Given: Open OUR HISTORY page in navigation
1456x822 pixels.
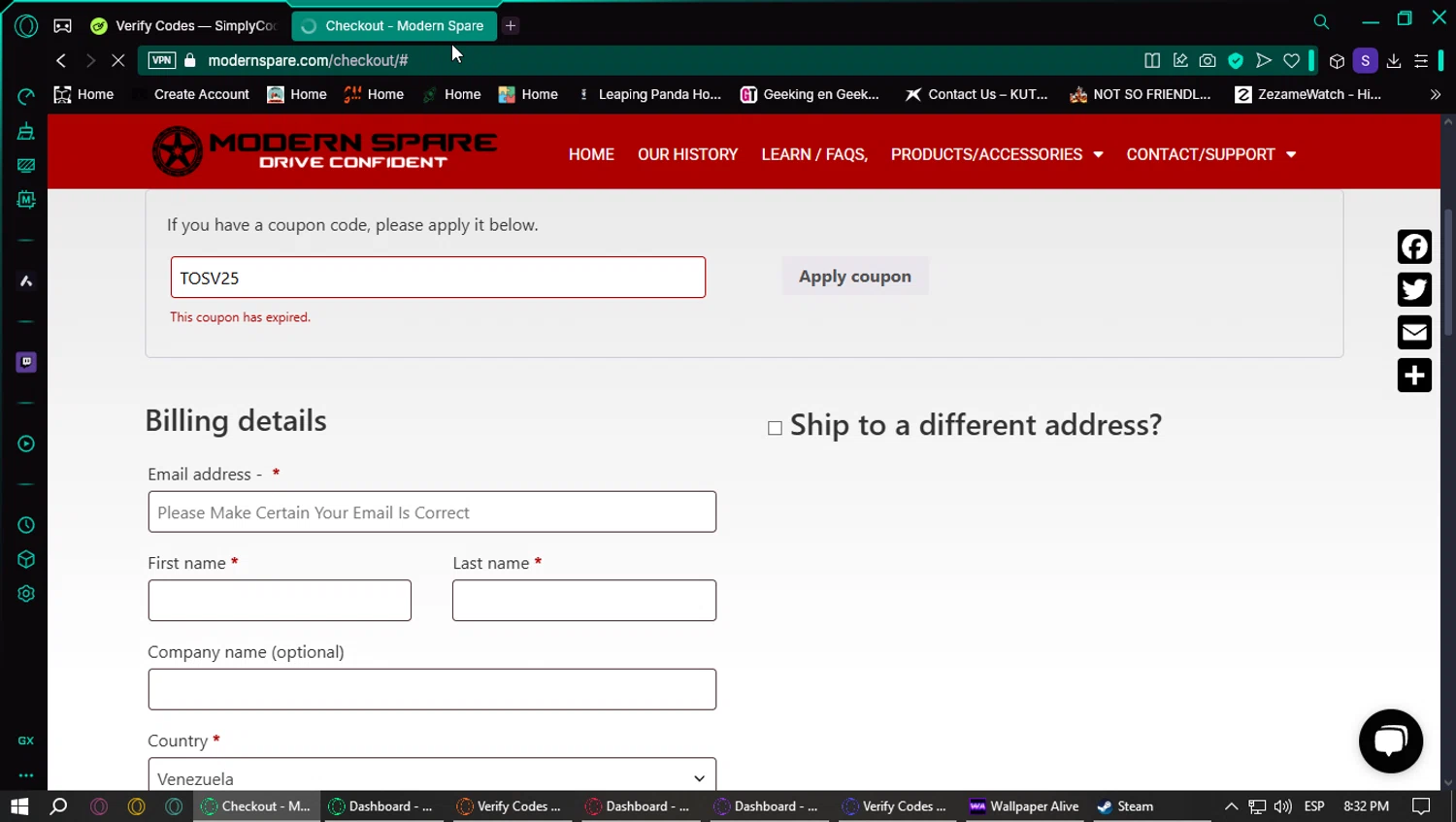Looking at the screenshot, I should [687, 154].
